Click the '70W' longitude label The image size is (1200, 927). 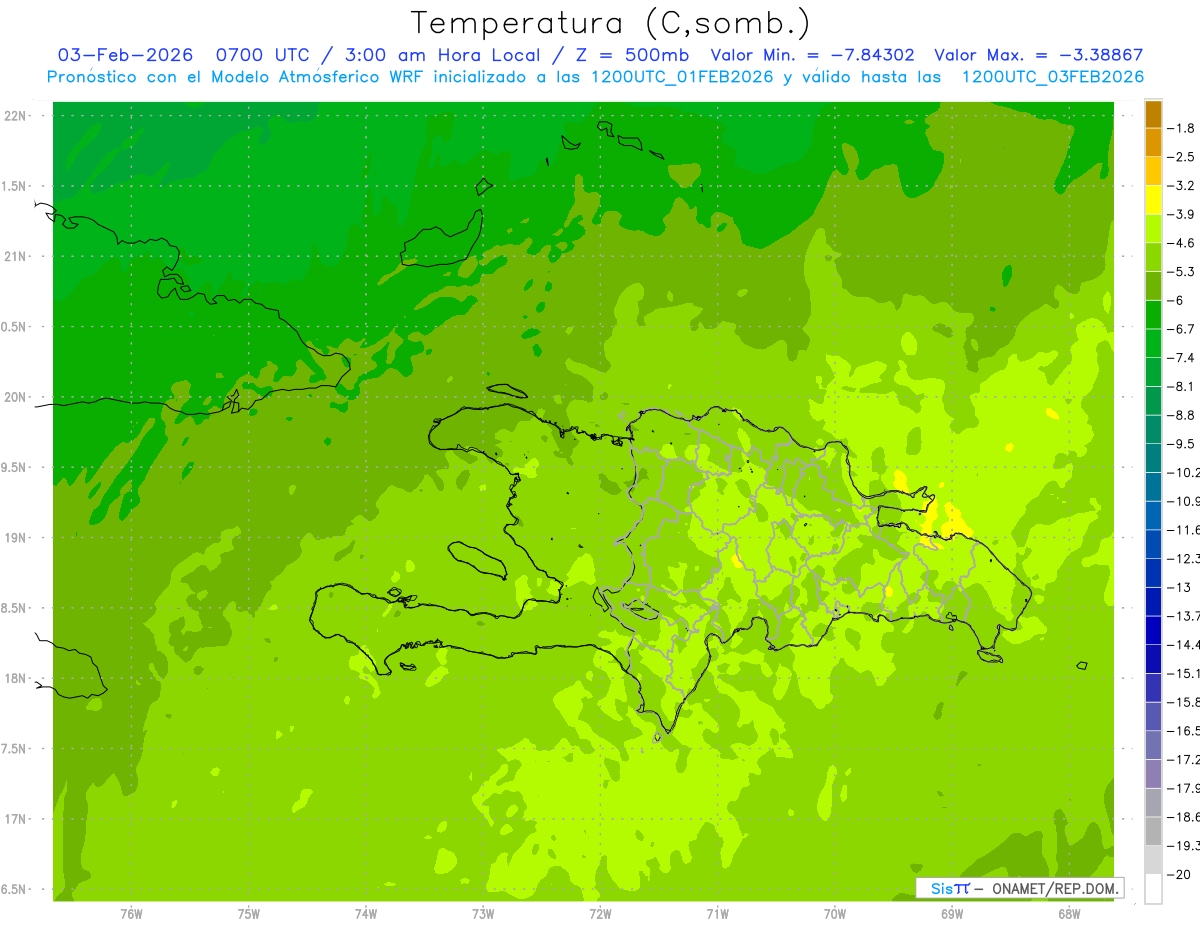(835, 914)
